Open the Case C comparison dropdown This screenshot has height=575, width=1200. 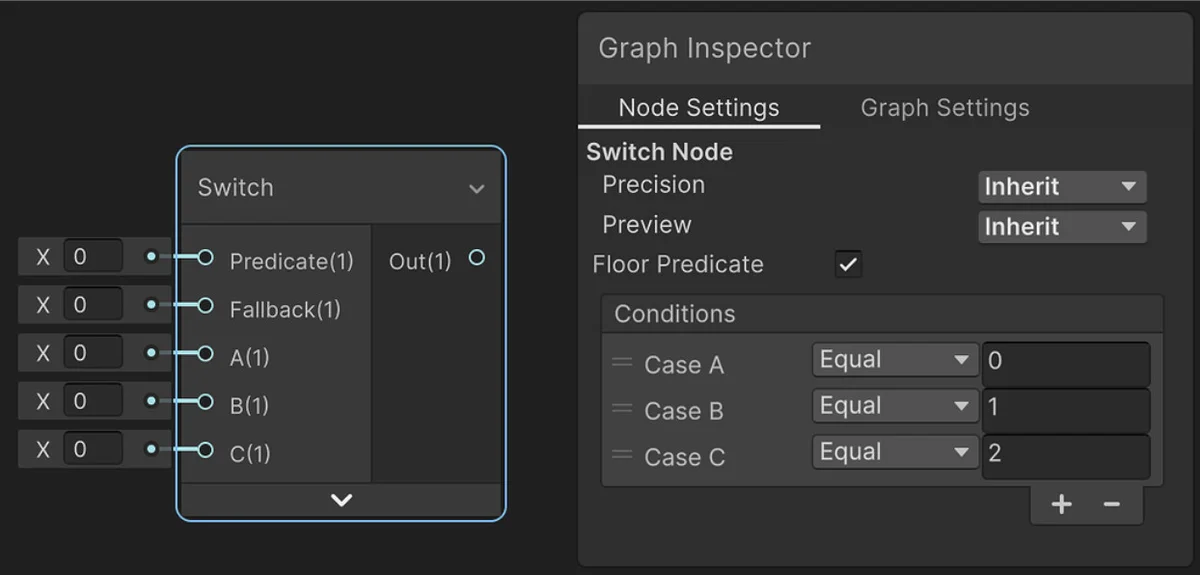(x=894, y=452)
